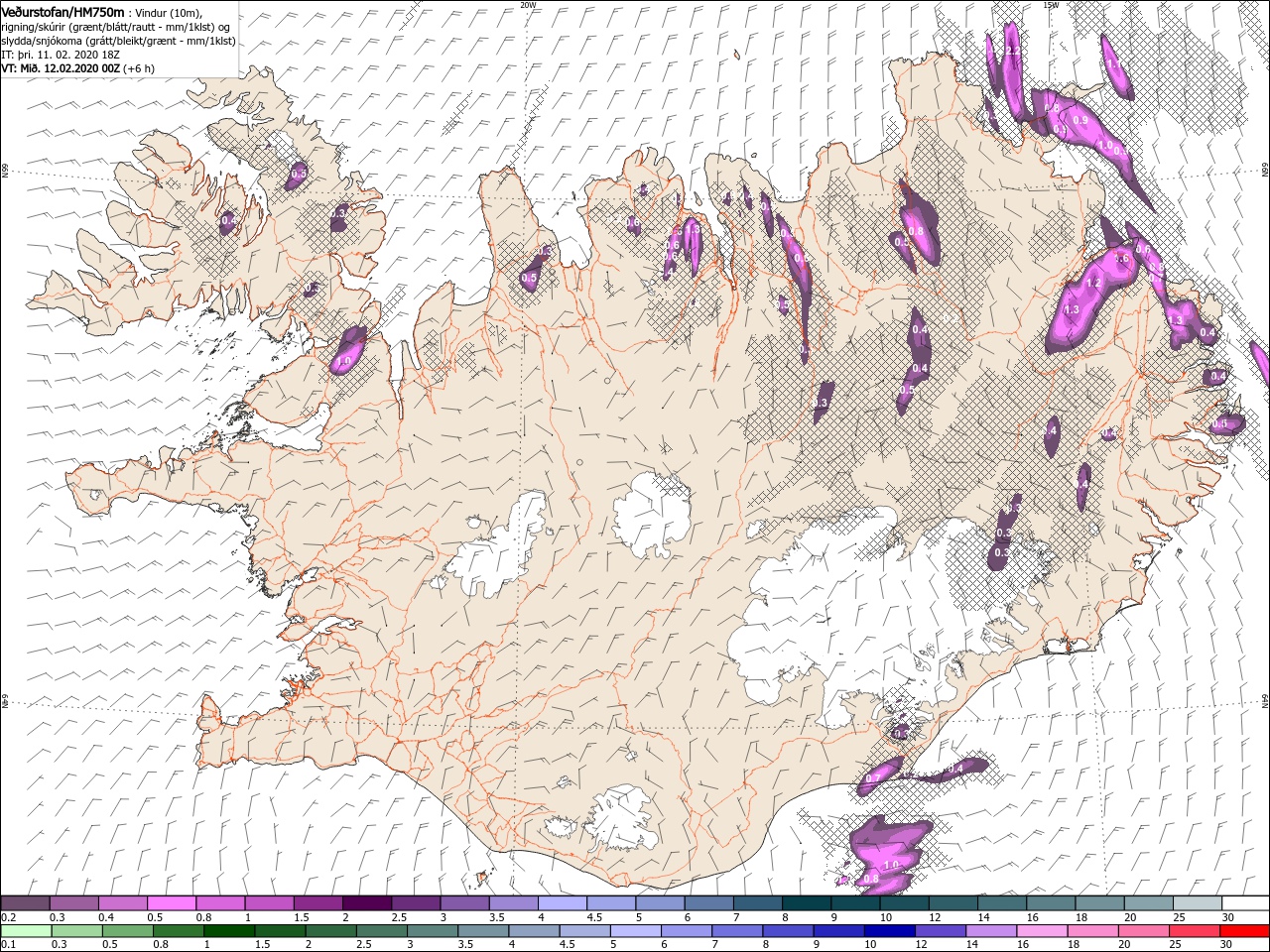This screenshot has height=952, width=1270.
Task: Click the white snow scale swatch after 30
Action: point(1244,903)
